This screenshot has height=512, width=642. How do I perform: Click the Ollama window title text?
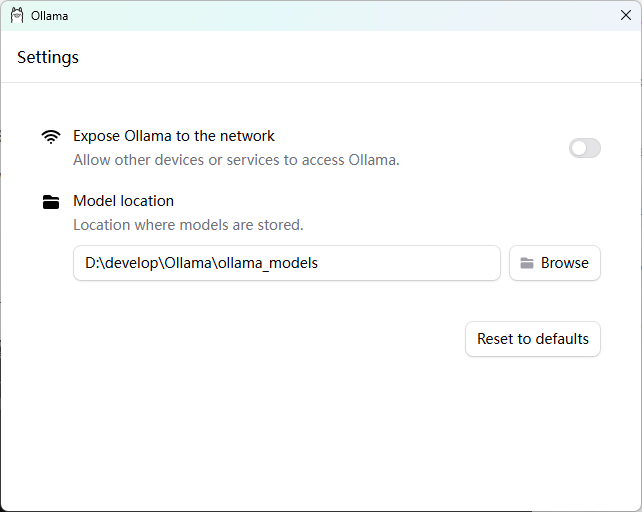coord(50,16)
